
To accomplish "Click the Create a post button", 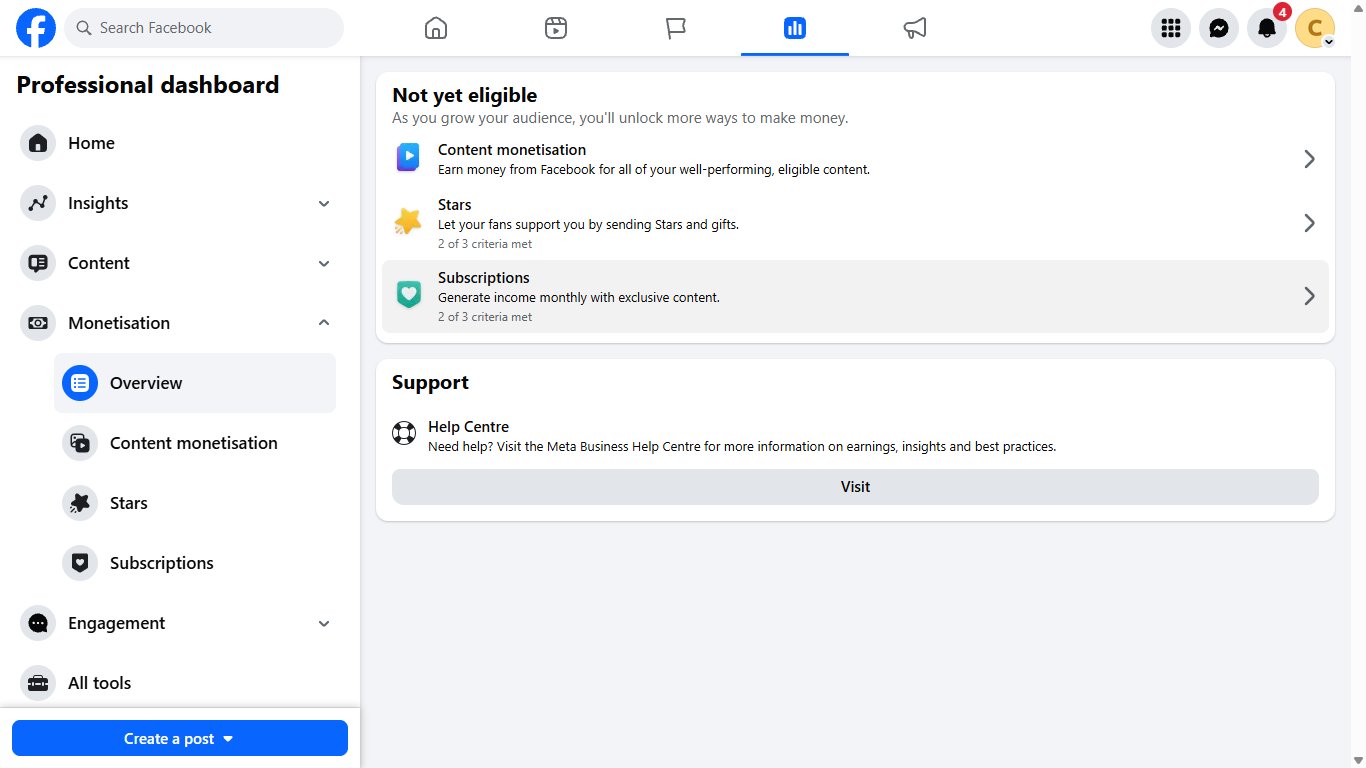I will coord(180,739).
